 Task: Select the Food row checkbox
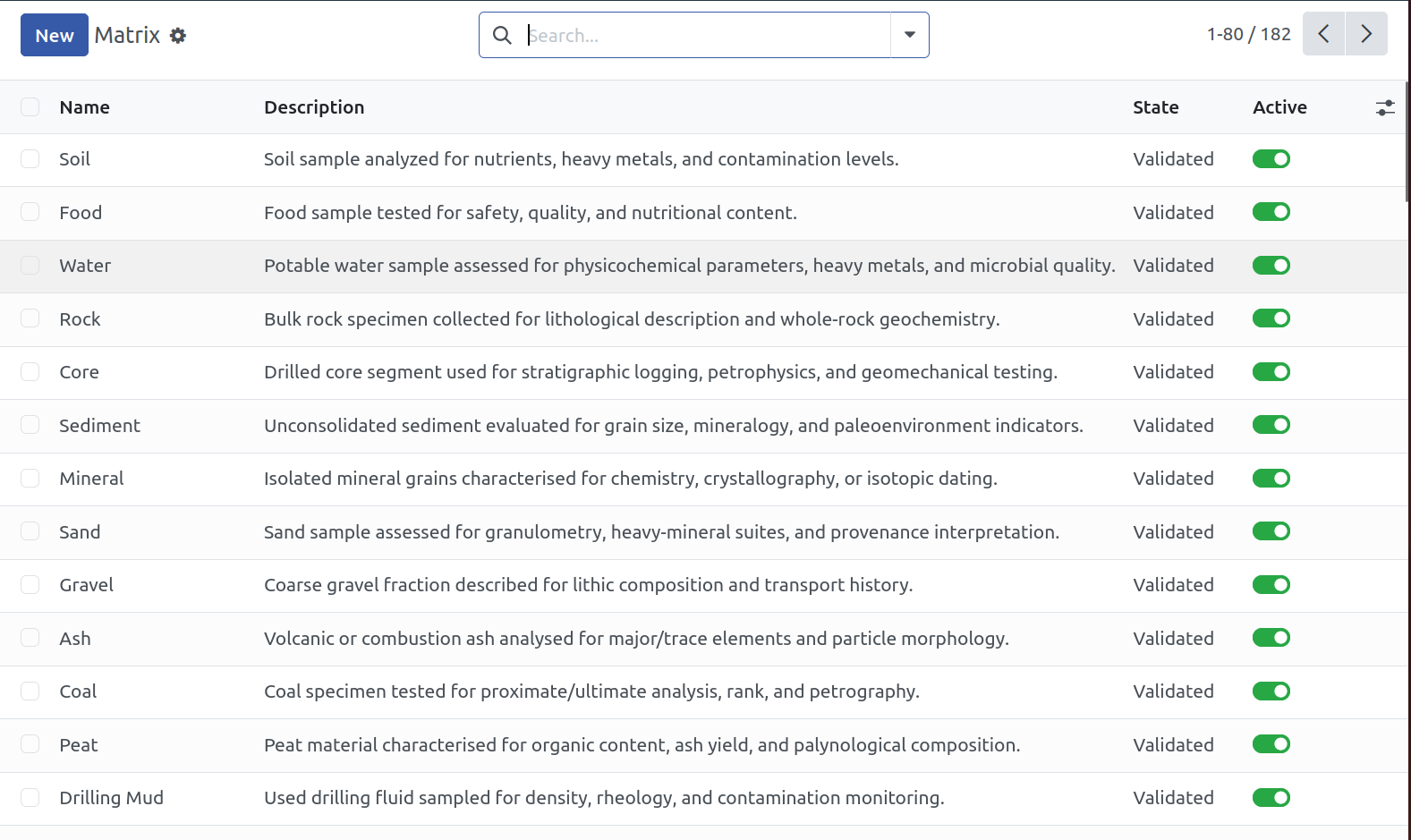(30, 212)
